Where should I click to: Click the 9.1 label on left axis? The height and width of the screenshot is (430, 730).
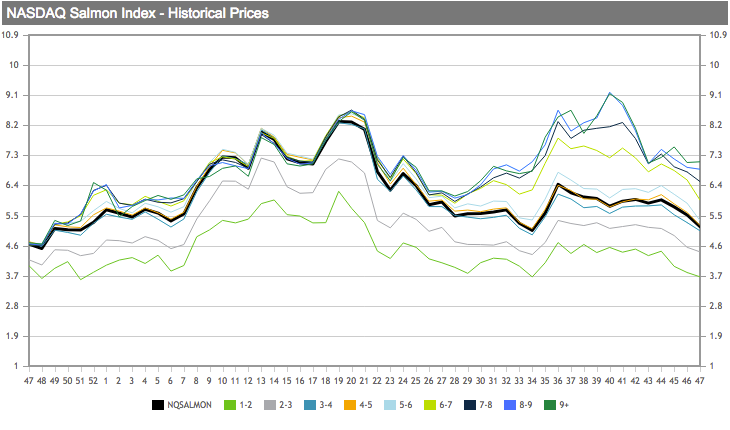13,95
